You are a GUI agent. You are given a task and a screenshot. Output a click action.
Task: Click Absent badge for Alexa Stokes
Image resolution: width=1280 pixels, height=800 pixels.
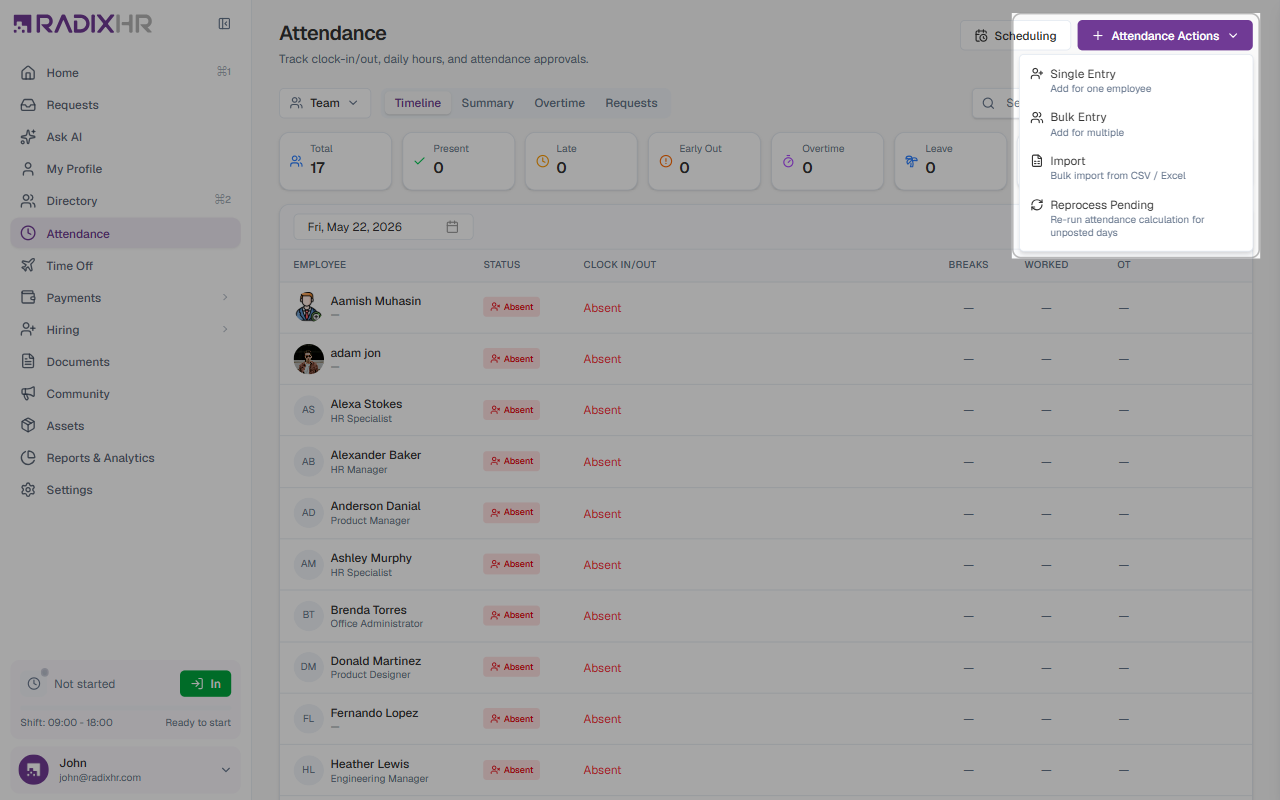[x=511, y=410]
